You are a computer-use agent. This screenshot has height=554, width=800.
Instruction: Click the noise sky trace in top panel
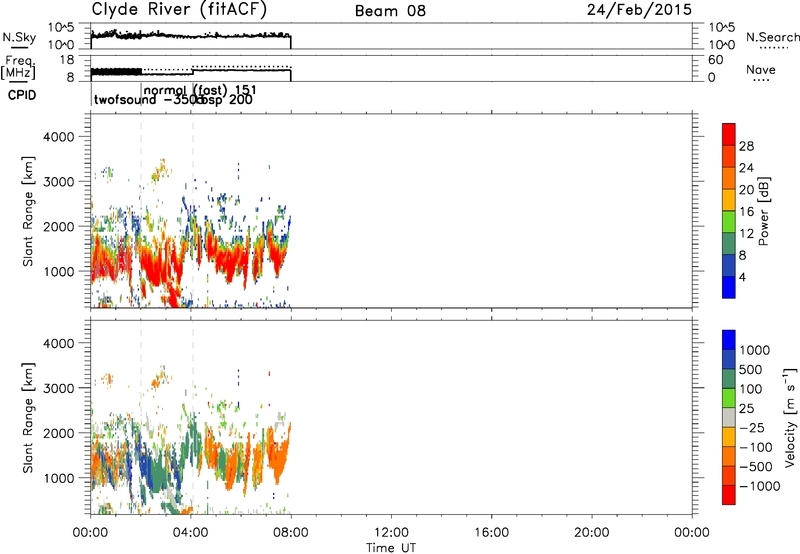point(191,36)
